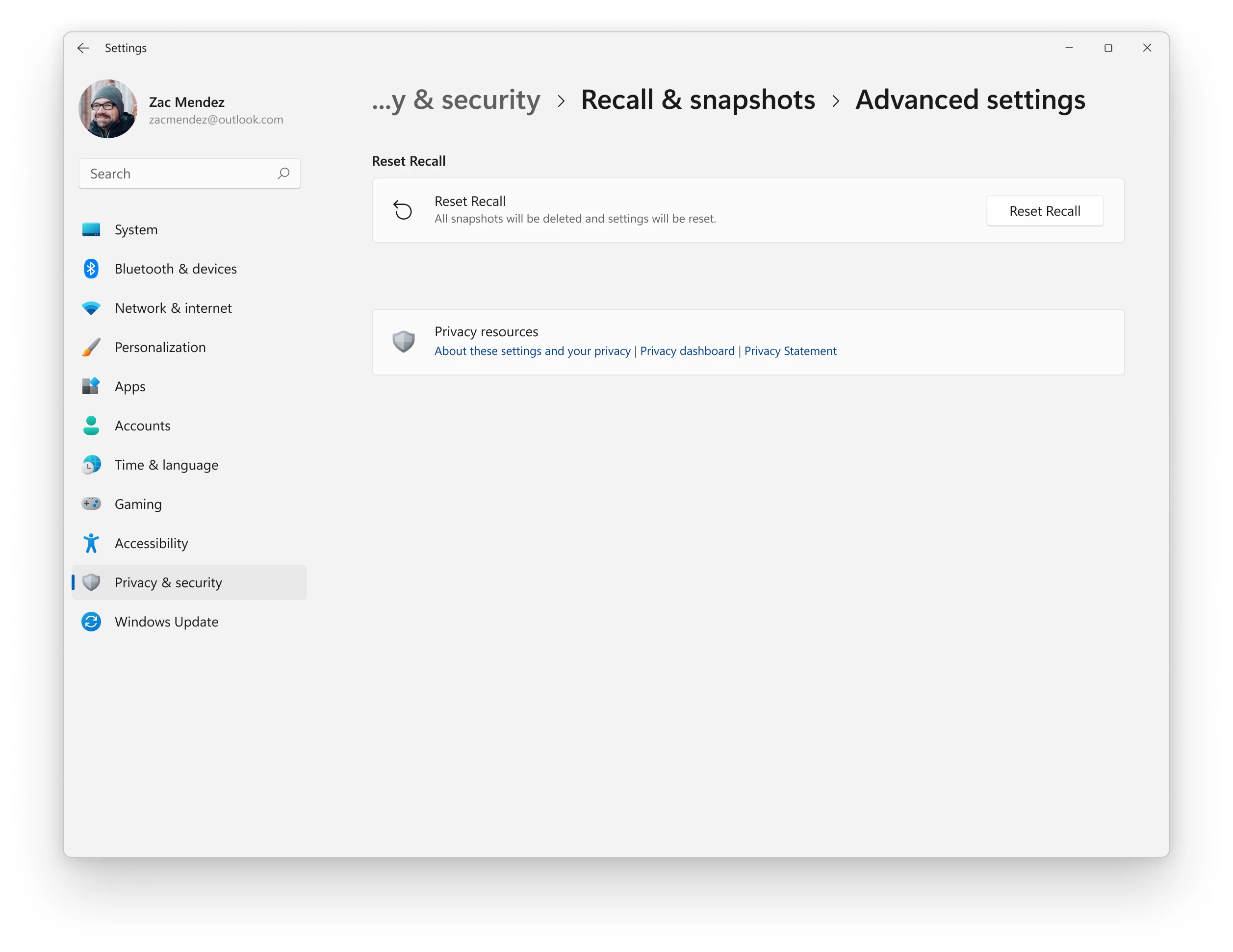
Task: Open the Apps category
Action: [x=189, y=387]
